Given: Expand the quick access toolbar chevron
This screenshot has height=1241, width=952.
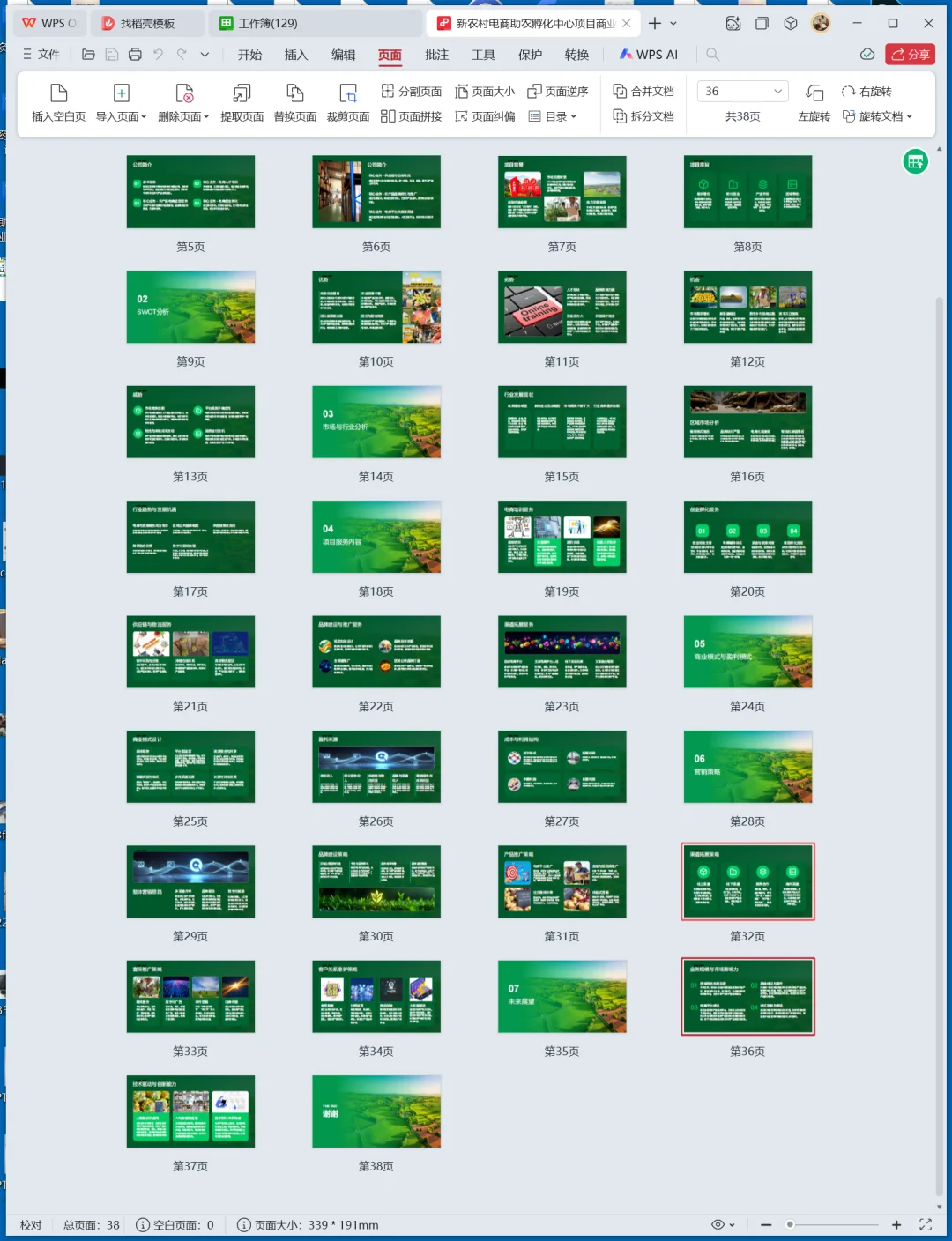Looking at the screenshot, I should point(205,55).
